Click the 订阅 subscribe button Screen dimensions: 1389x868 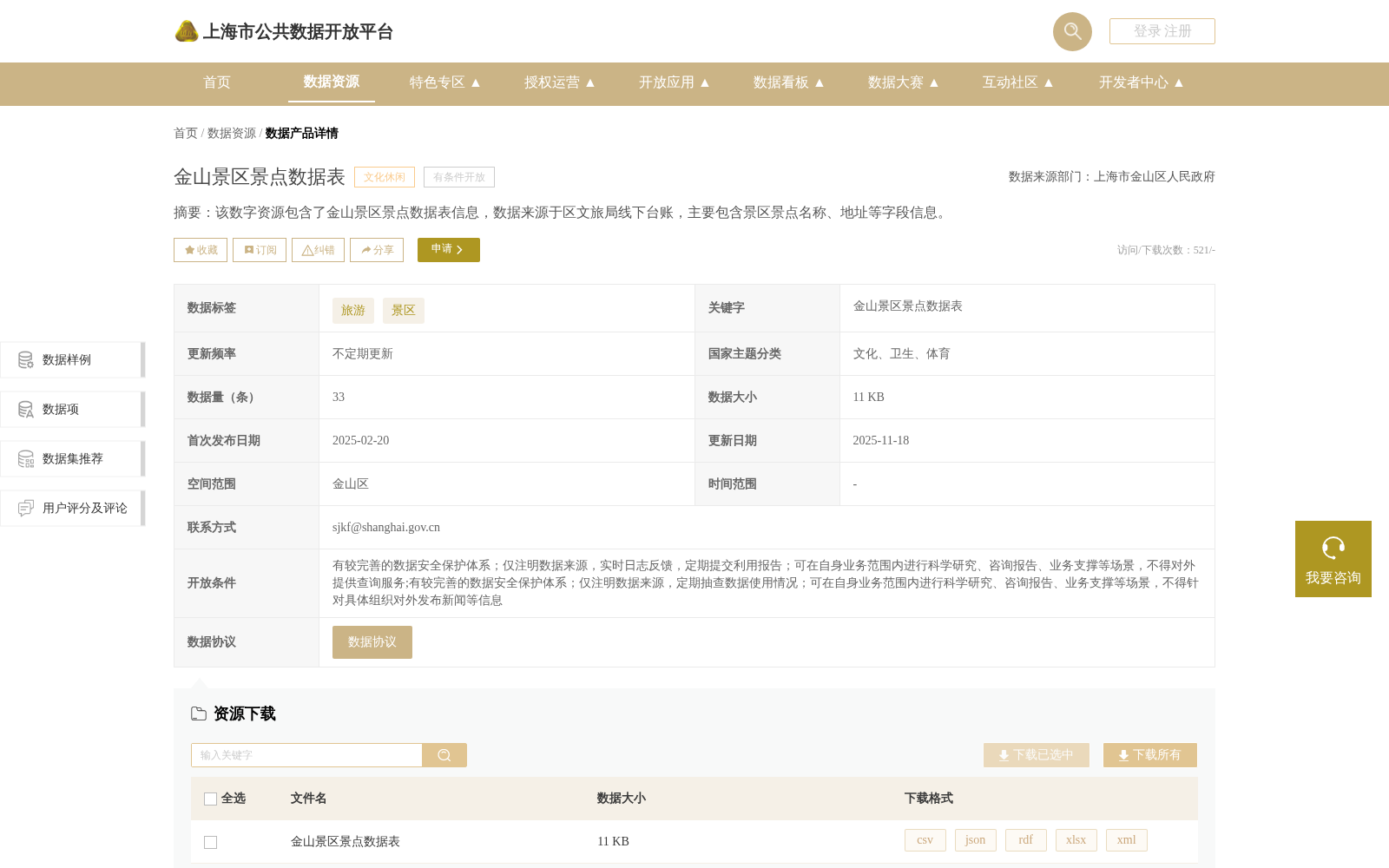(260, 250)
